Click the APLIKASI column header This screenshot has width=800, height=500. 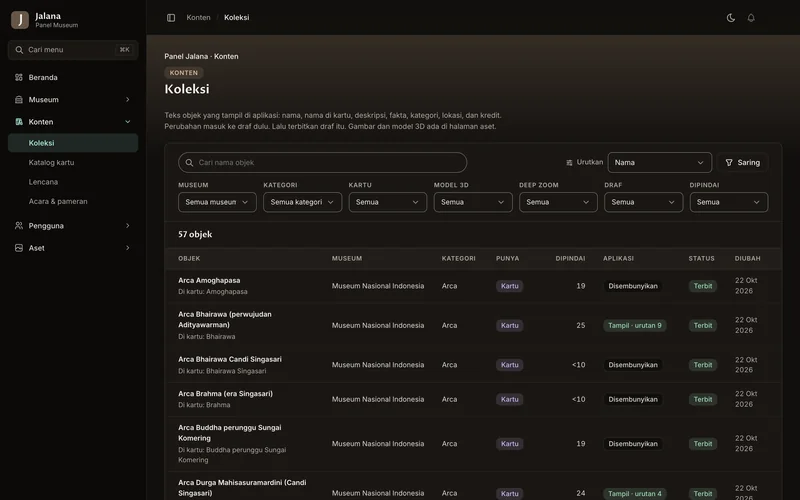tap(618, 259)
